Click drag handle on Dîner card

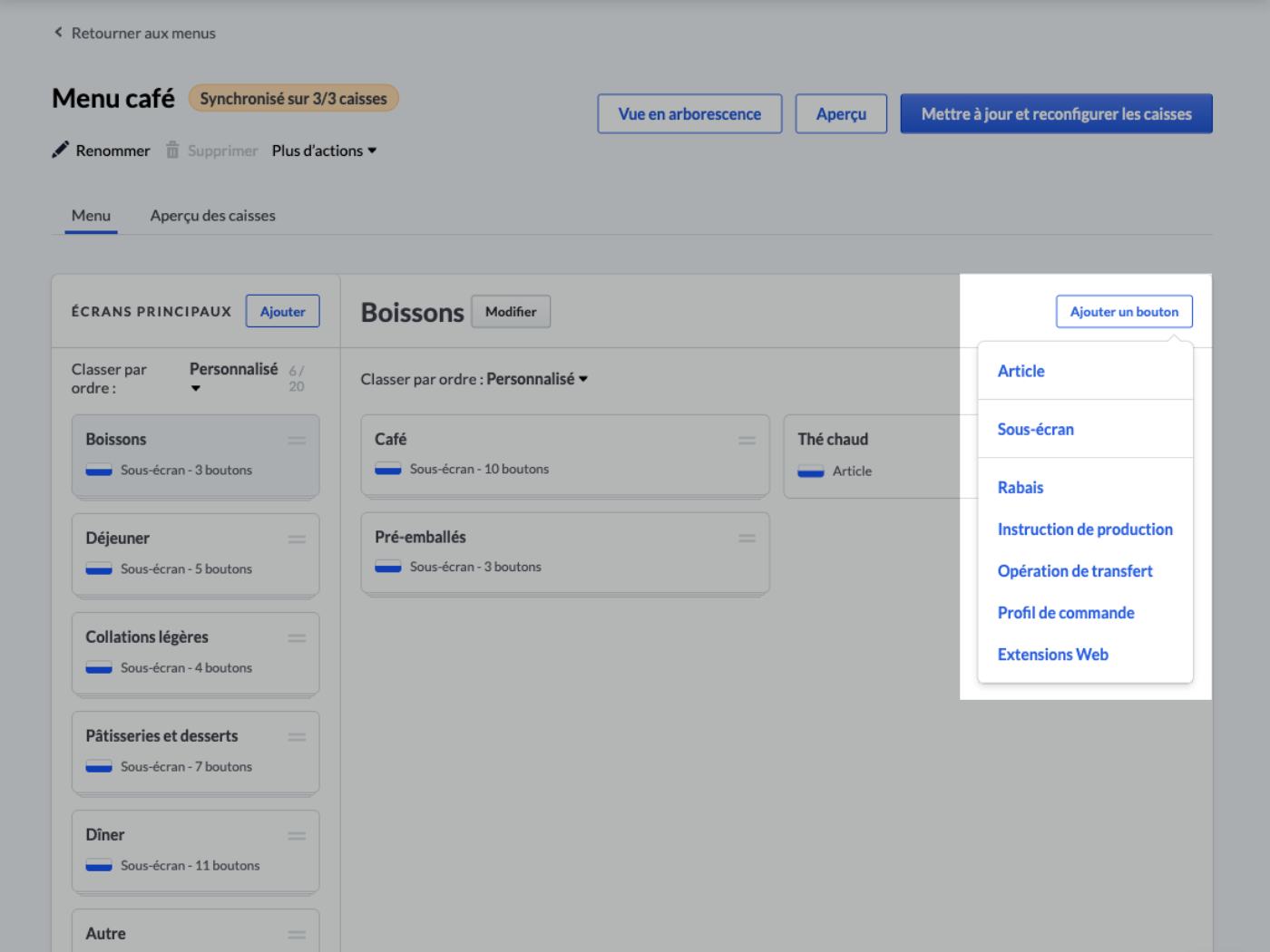[x=297, y=835]
